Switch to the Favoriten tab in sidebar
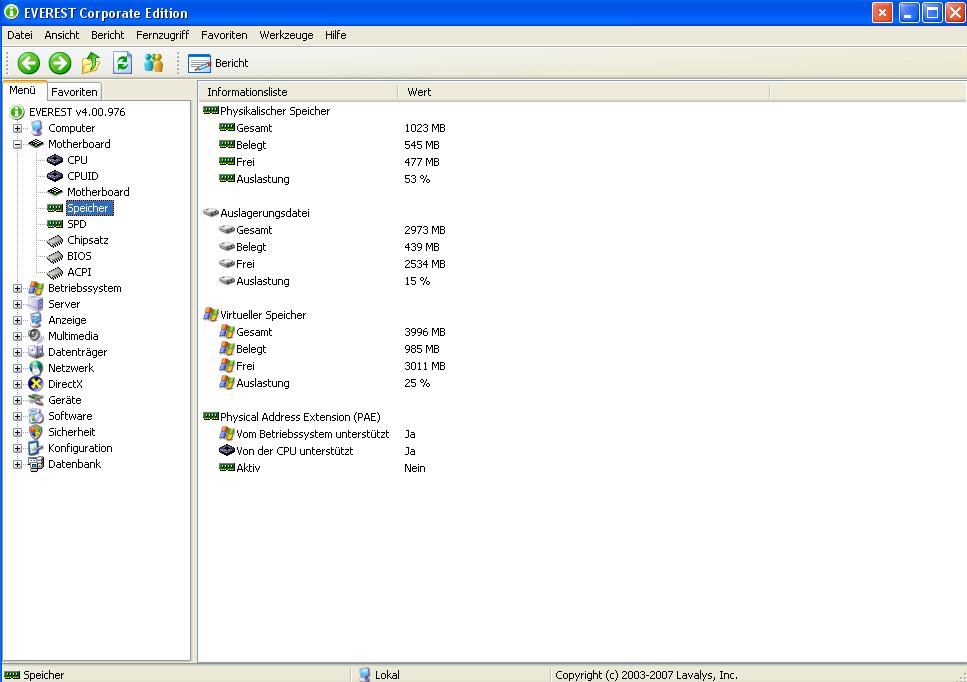This screenshot has width=967, height=682. (74, 92)
